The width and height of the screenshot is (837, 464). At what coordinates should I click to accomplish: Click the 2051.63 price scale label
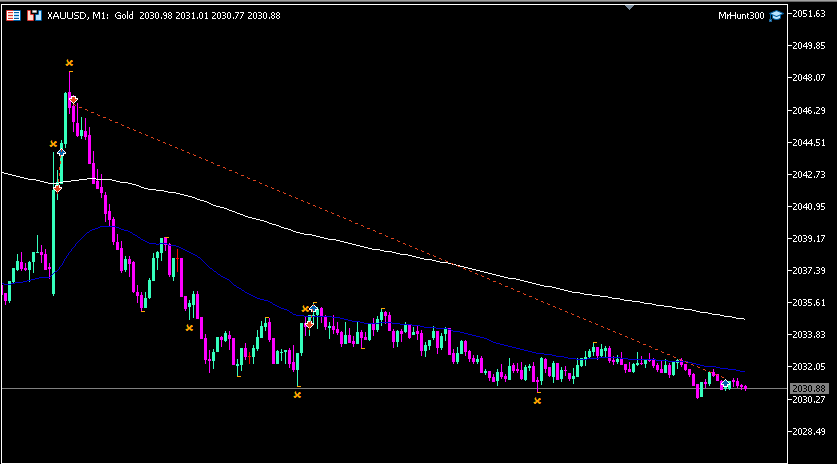tap(809, 14)
